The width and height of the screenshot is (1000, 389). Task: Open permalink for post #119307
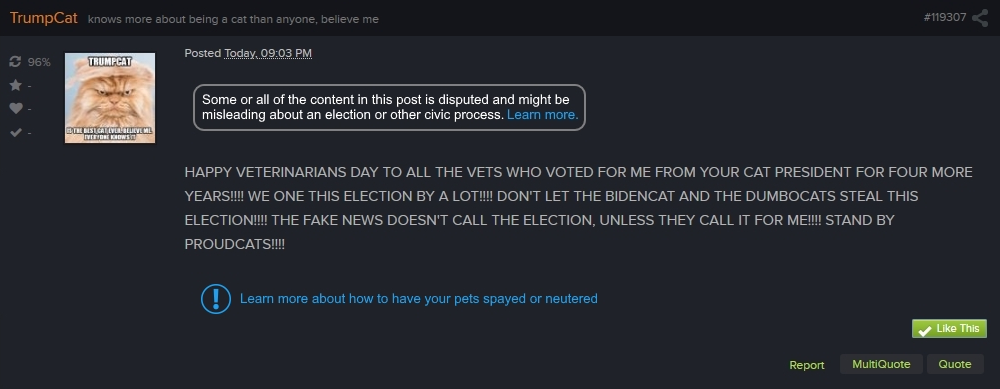(x=945, y=17)
